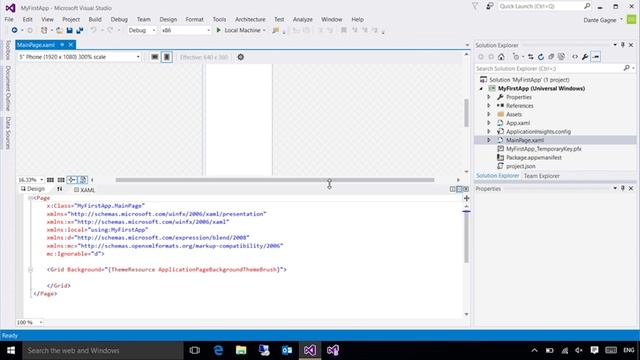The height and width of the screenshot is (360, 640).
Task: Click search magnifier in Solution Explorer
Action: [627, 68]
